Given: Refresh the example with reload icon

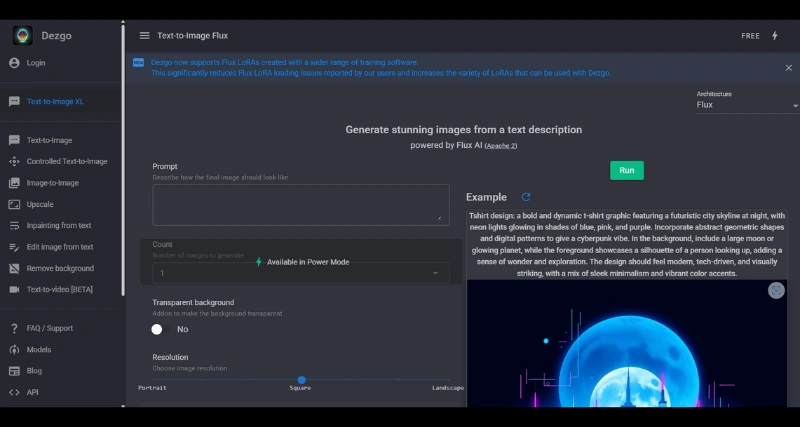Looking at the screenshot, I should (526, 197).
